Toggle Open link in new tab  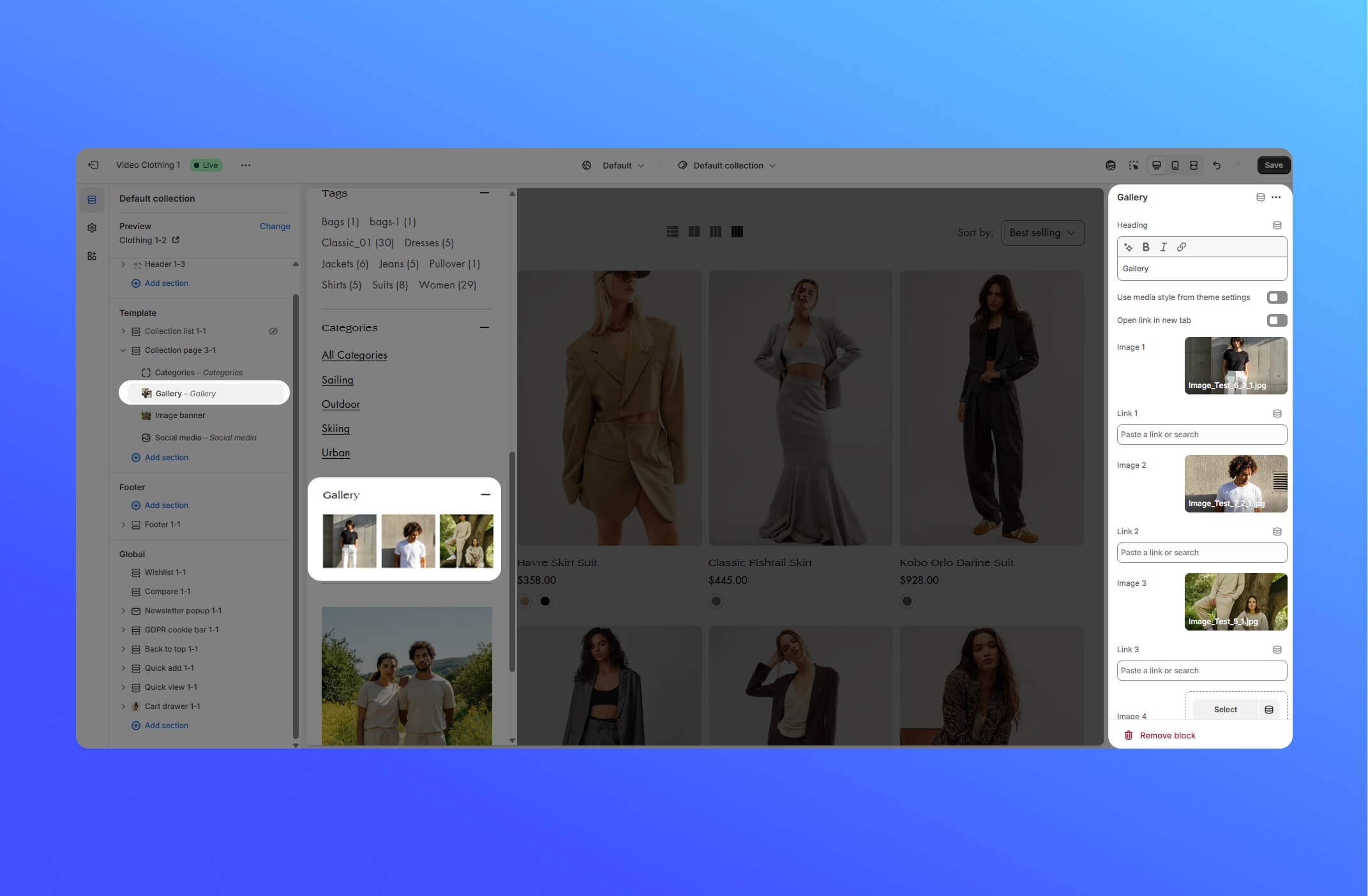coord(1277,320)
